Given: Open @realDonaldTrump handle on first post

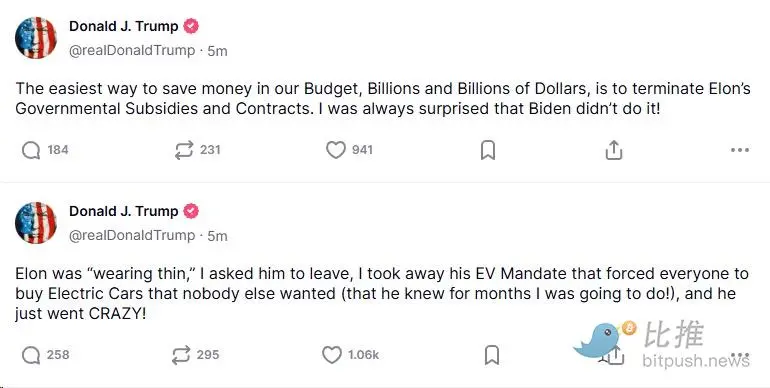Looking at the screenshot, I should pyautogui.click(x=132, y=51).
